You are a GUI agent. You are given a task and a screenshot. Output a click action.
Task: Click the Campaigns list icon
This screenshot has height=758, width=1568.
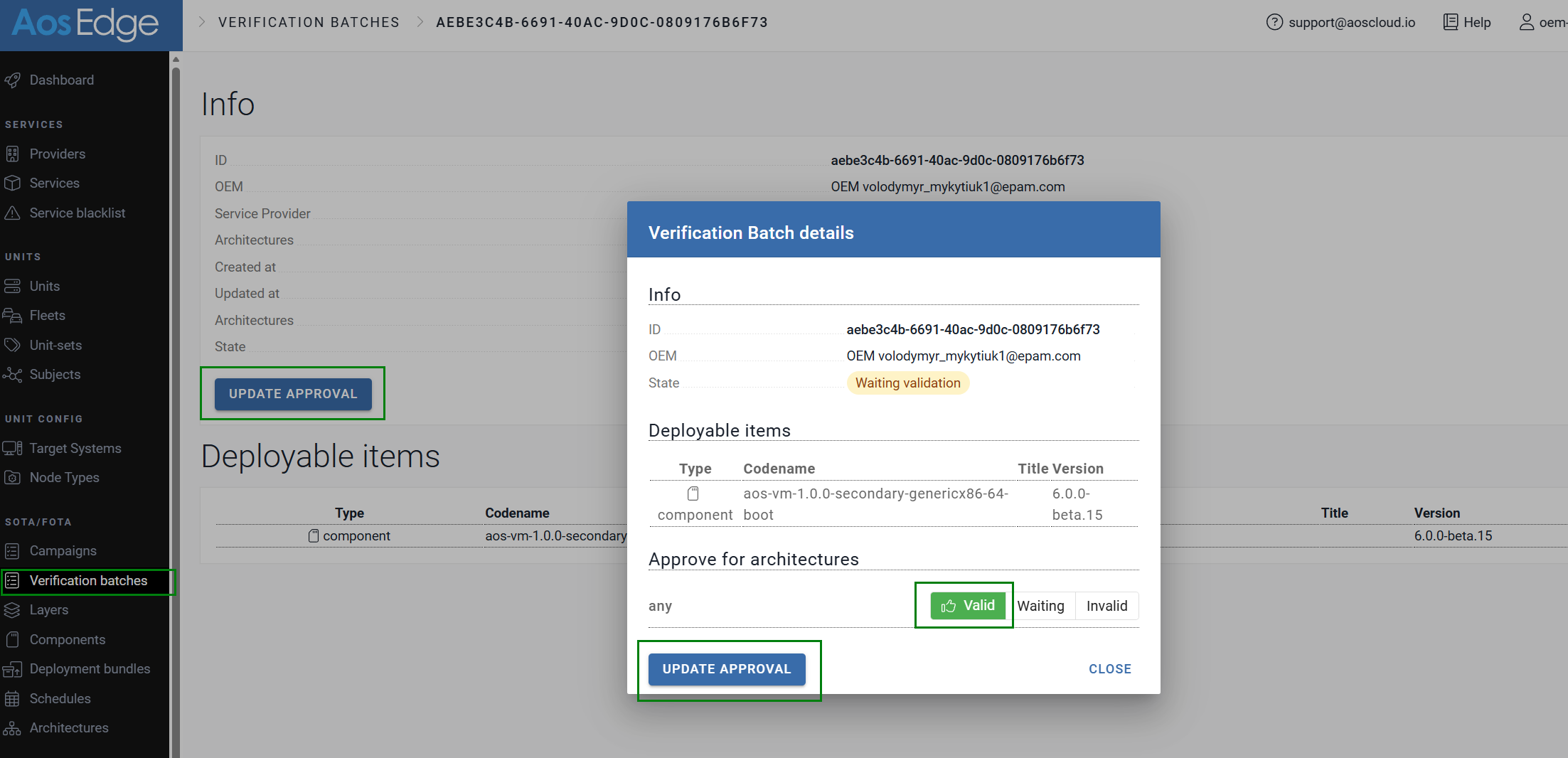pos(12,551)
